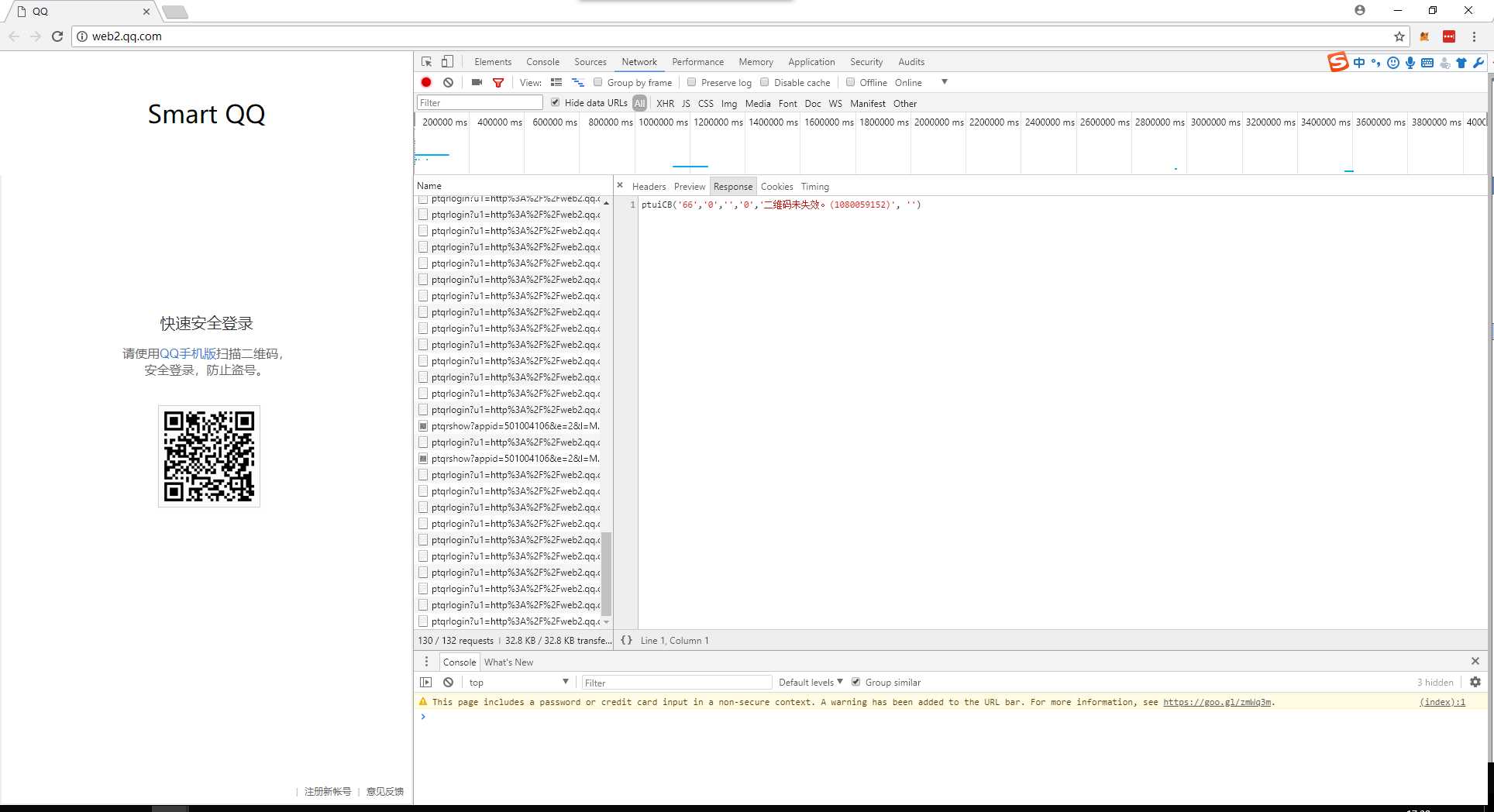
Task: Click capture screenshots camera icon
Action: (477, 82)
